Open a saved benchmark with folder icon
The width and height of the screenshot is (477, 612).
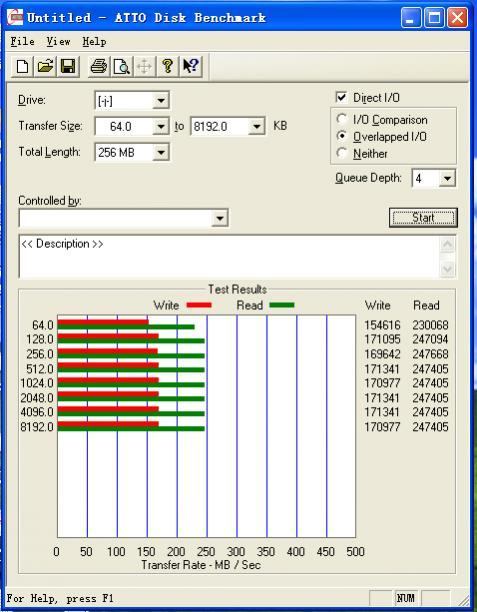coord(45,66)
